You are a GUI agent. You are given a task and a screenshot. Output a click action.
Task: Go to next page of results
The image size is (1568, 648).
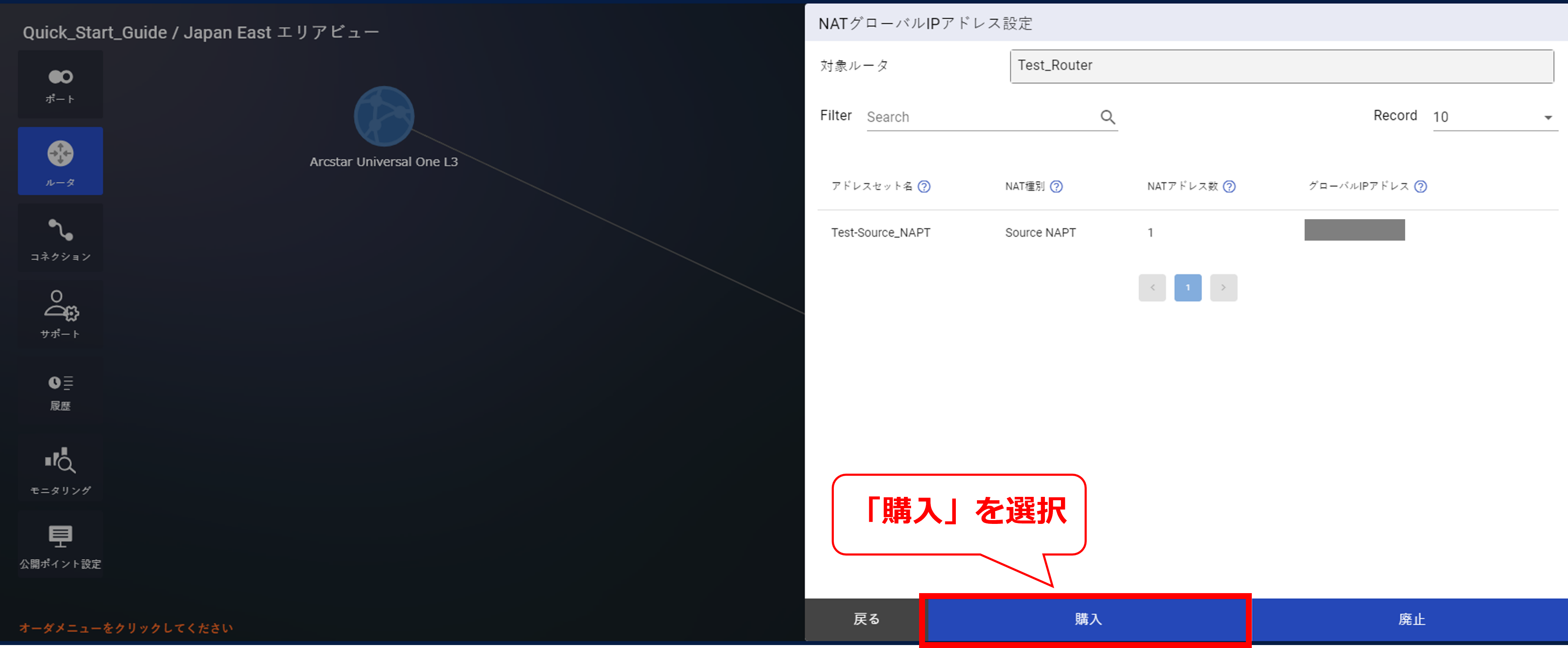(1223, 288)
